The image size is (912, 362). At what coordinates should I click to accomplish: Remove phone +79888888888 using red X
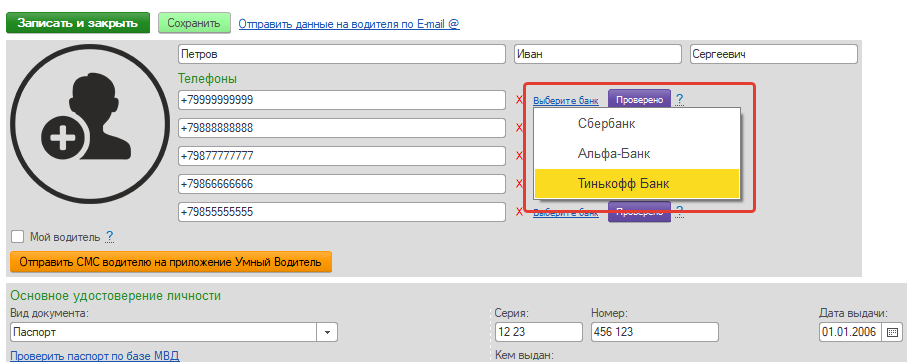coord(519,128)
